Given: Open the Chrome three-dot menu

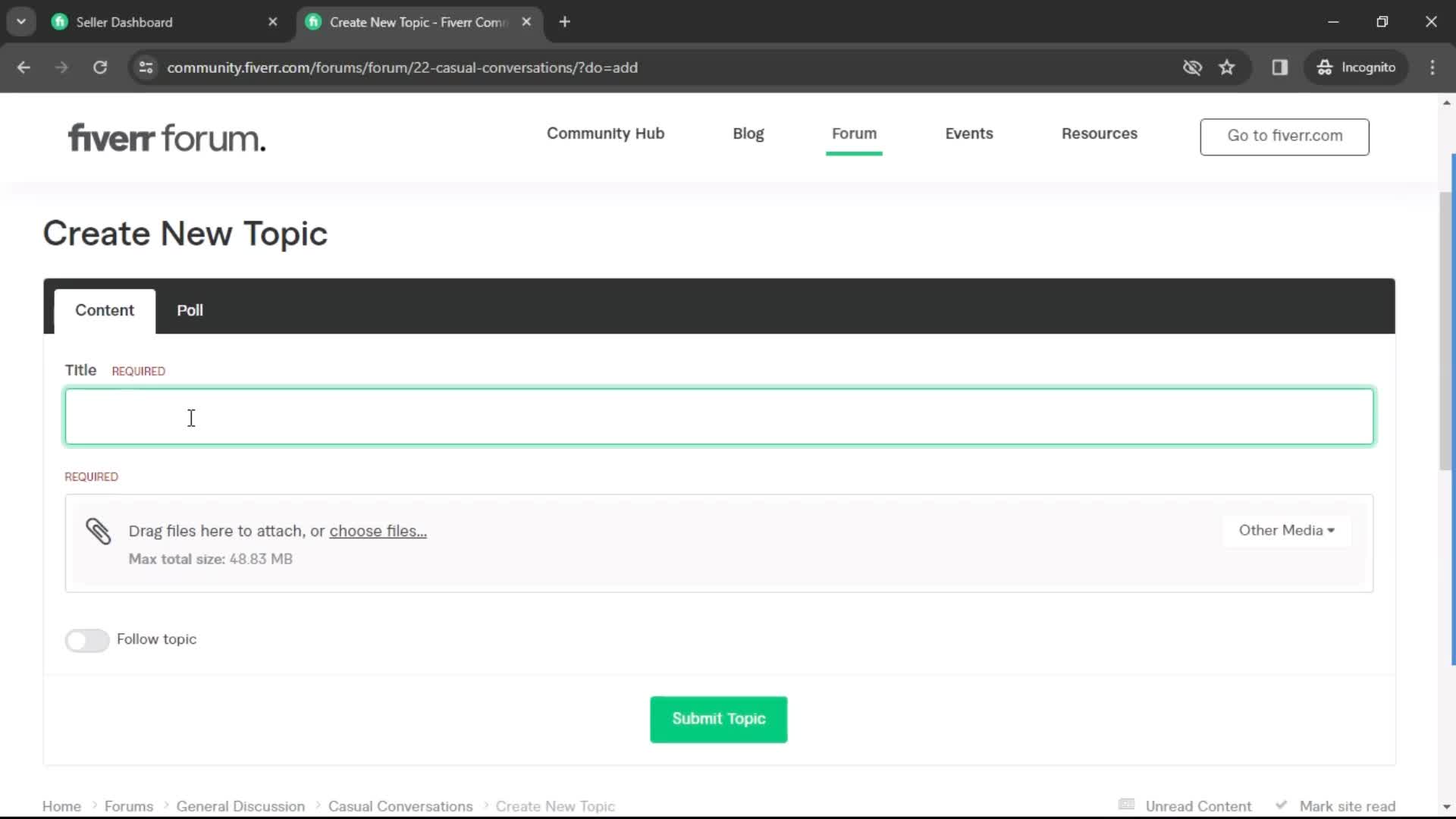Looking at the screenshot, I should coord(1432,67).
